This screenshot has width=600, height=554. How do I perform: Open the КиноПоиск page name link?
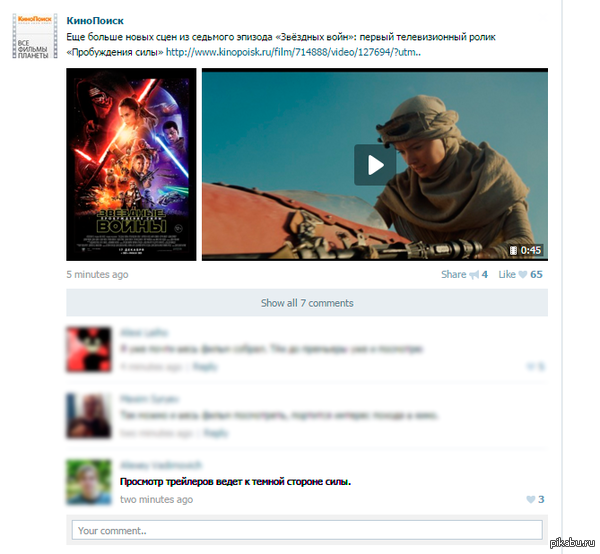[x=95, y=20]
